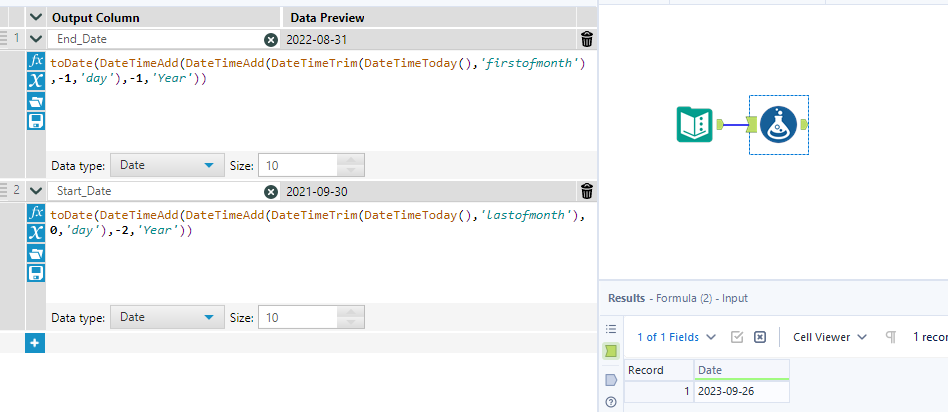
Task: Click the Start_Date output column name field
Action: click(155, 191)
